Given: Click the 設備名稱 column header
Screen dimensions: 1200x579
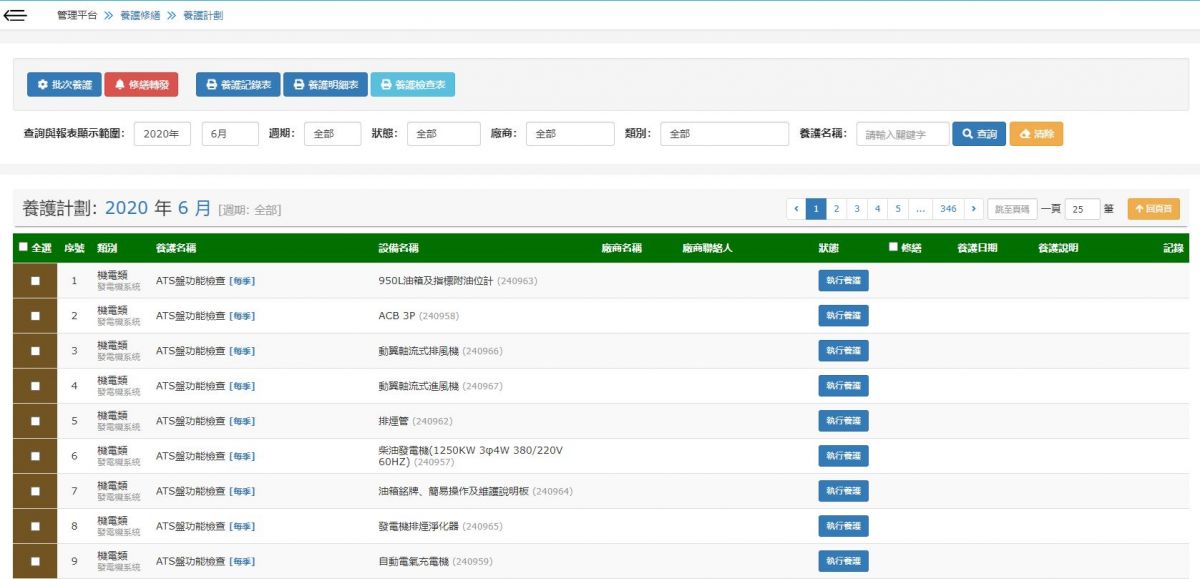Looking at the screenshot, I should pos(398,248).
